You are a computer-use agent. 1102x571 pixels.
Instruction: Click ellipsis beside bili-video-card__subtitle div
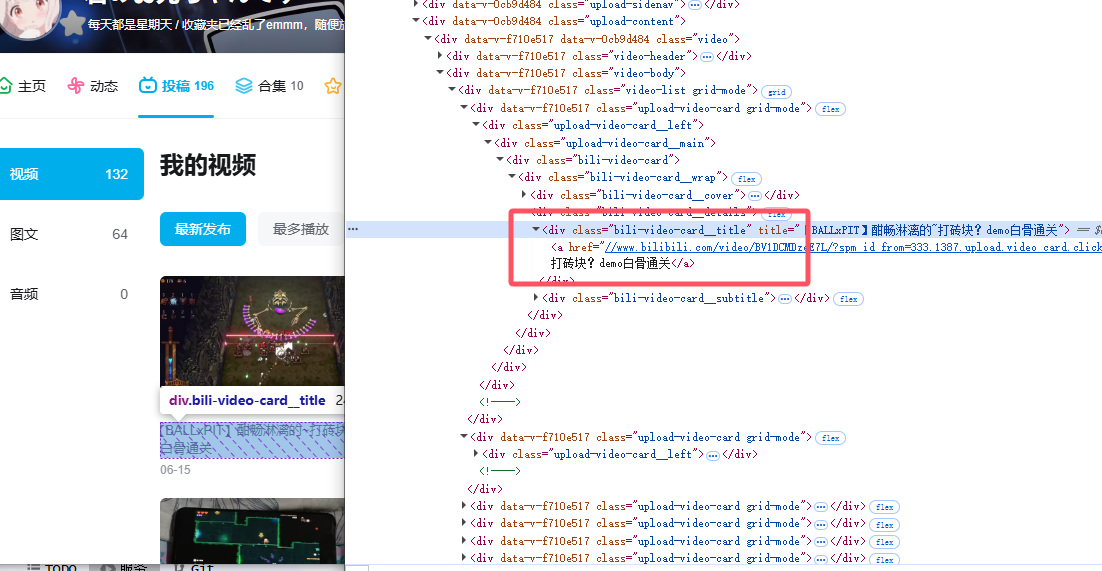click(x=785, y=299)
